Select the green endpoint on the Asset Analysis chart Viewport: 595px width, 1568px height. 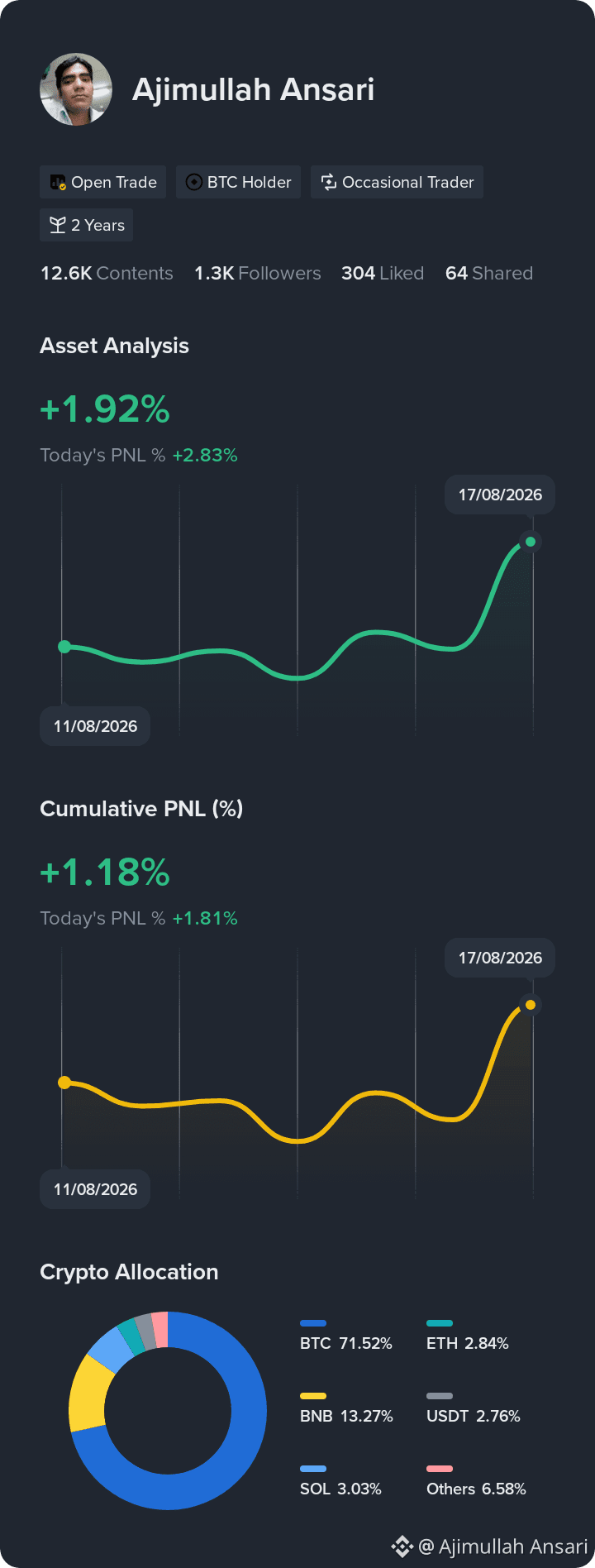(531, 542)
